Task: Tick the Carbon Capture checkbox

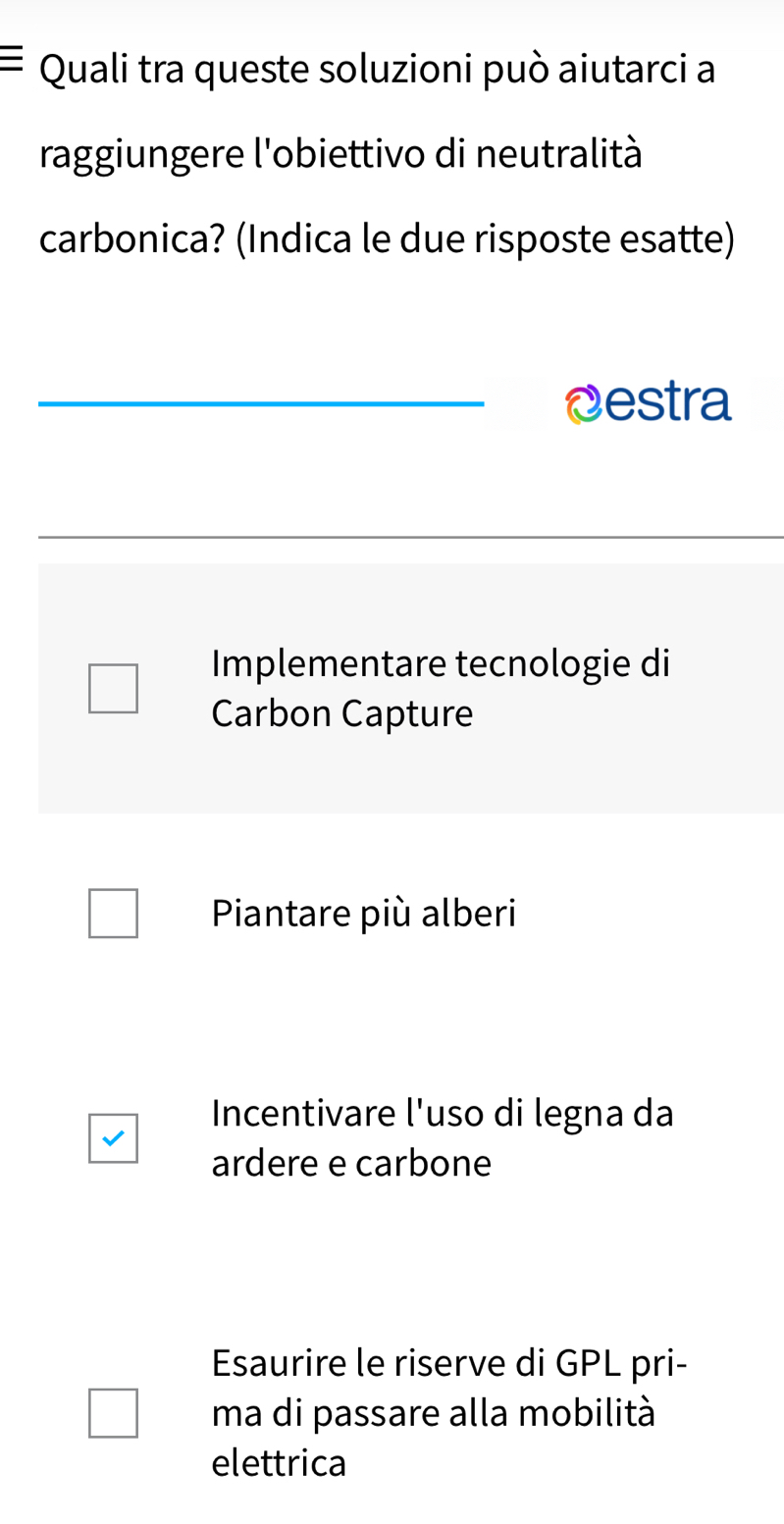Action: (x=114, y=689)
